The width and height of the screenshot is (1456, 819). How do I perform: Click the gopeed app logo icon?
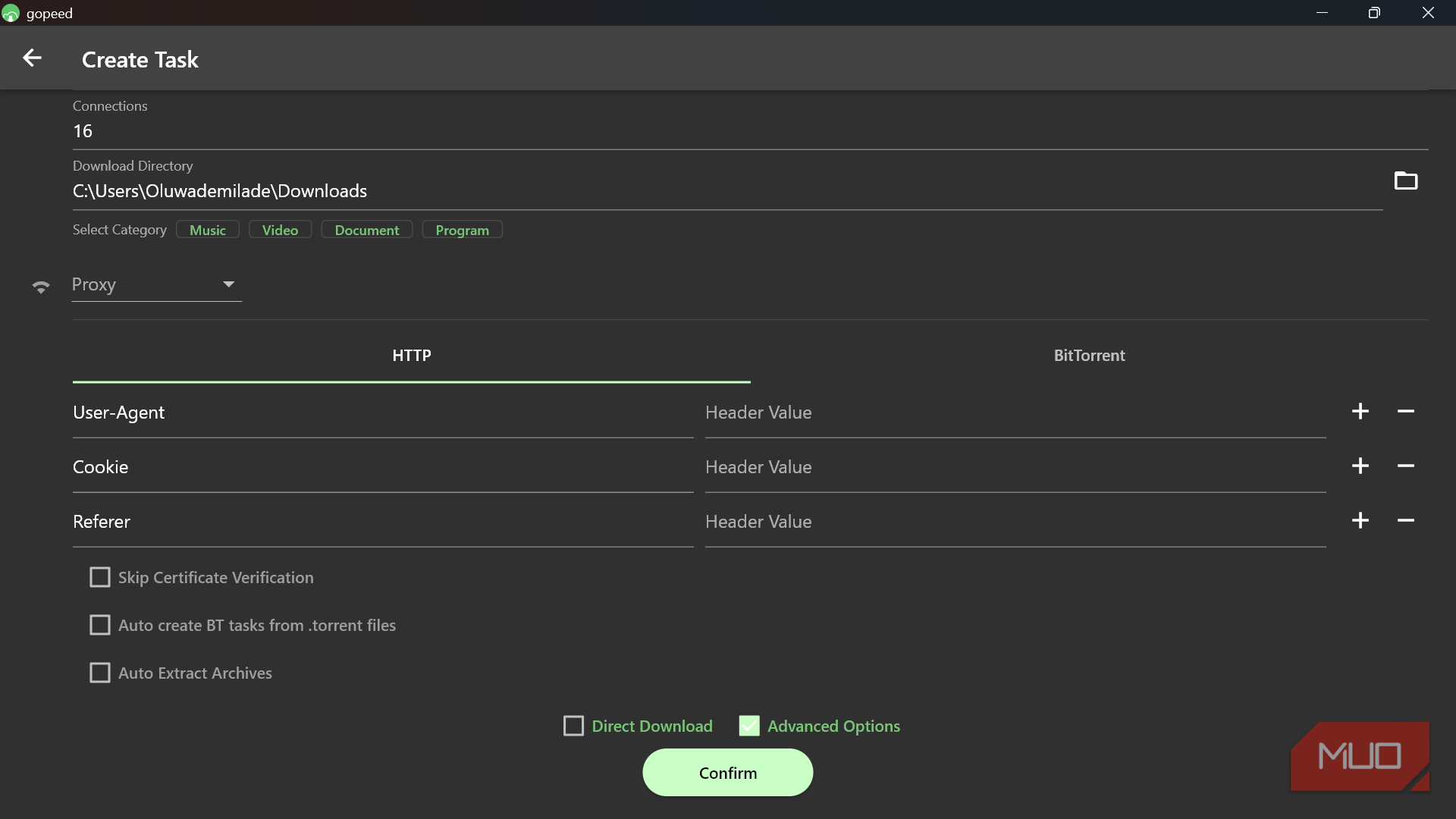click(11, 13)
